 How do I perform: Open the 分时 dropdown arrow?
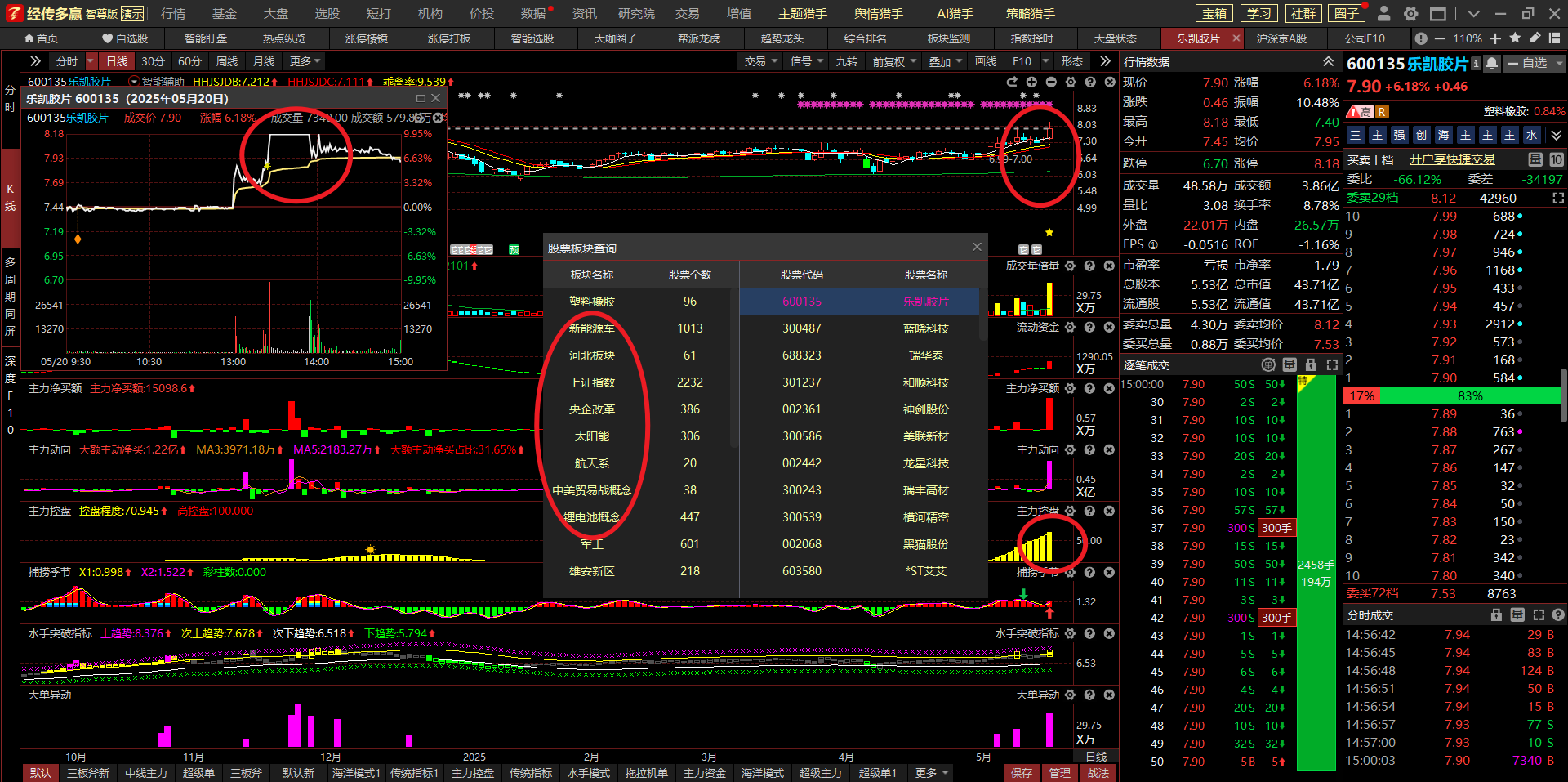[x=91, y=61]
